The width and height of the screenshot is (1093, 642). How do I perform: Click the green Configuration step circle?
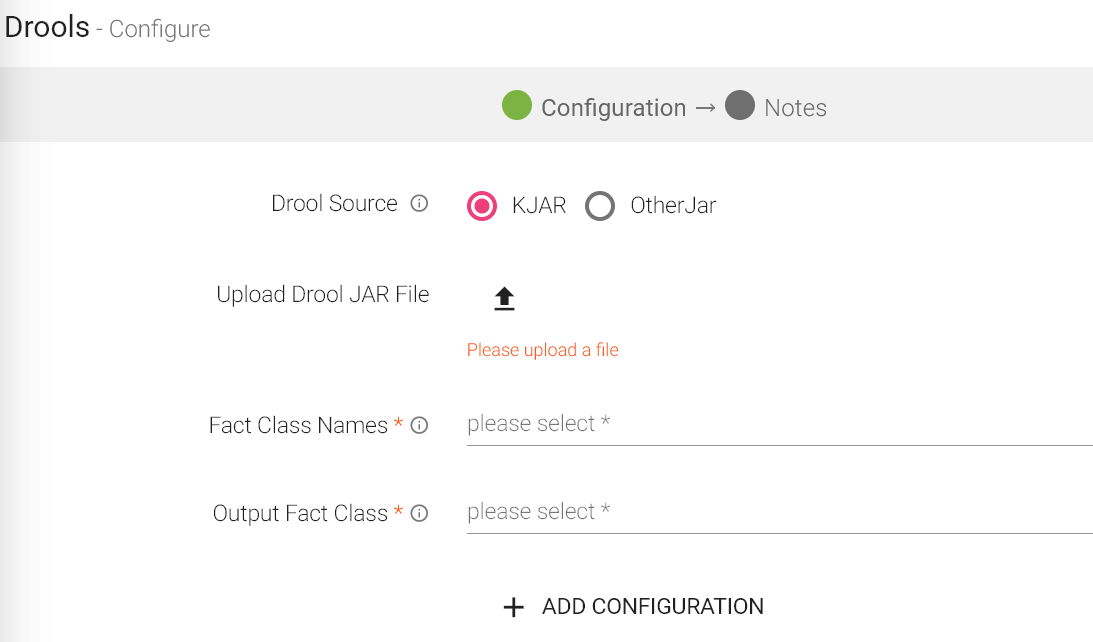(x=517, y=105)
